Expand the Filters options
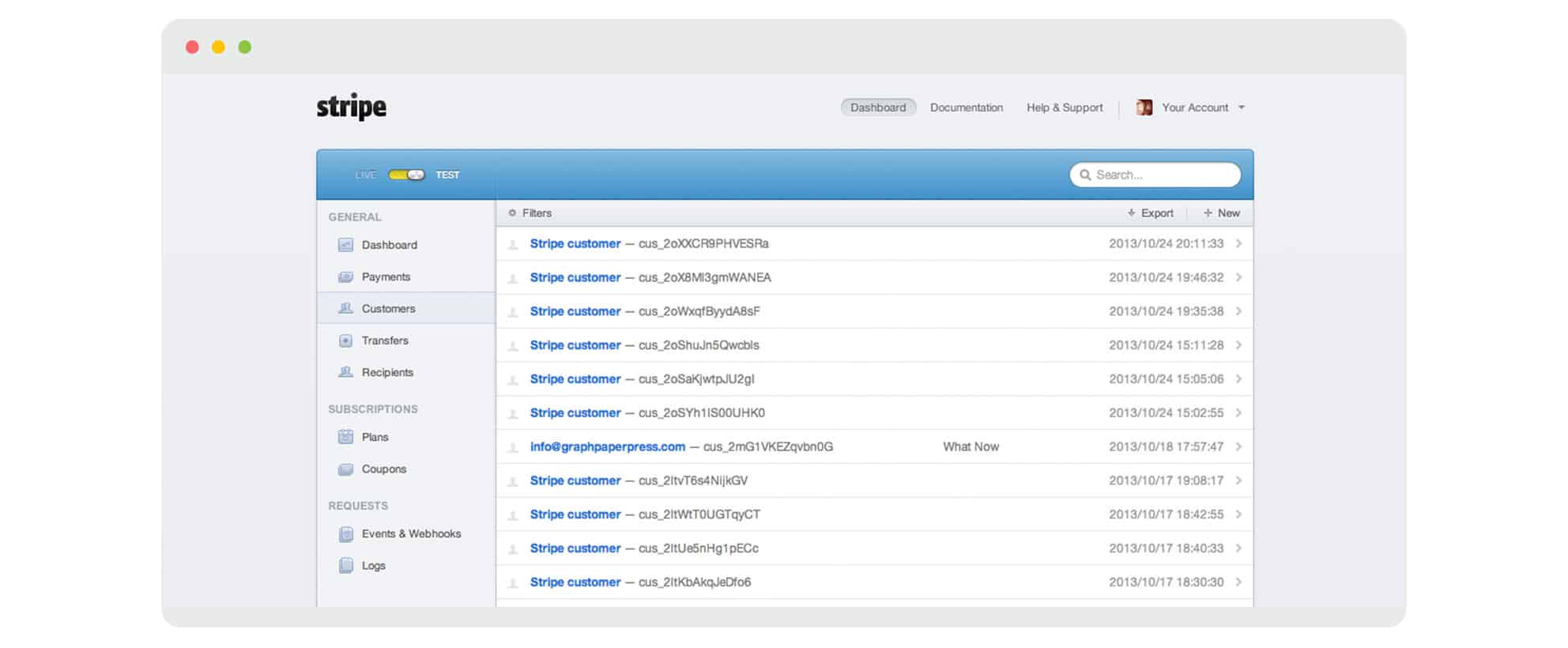 (530, 213)
